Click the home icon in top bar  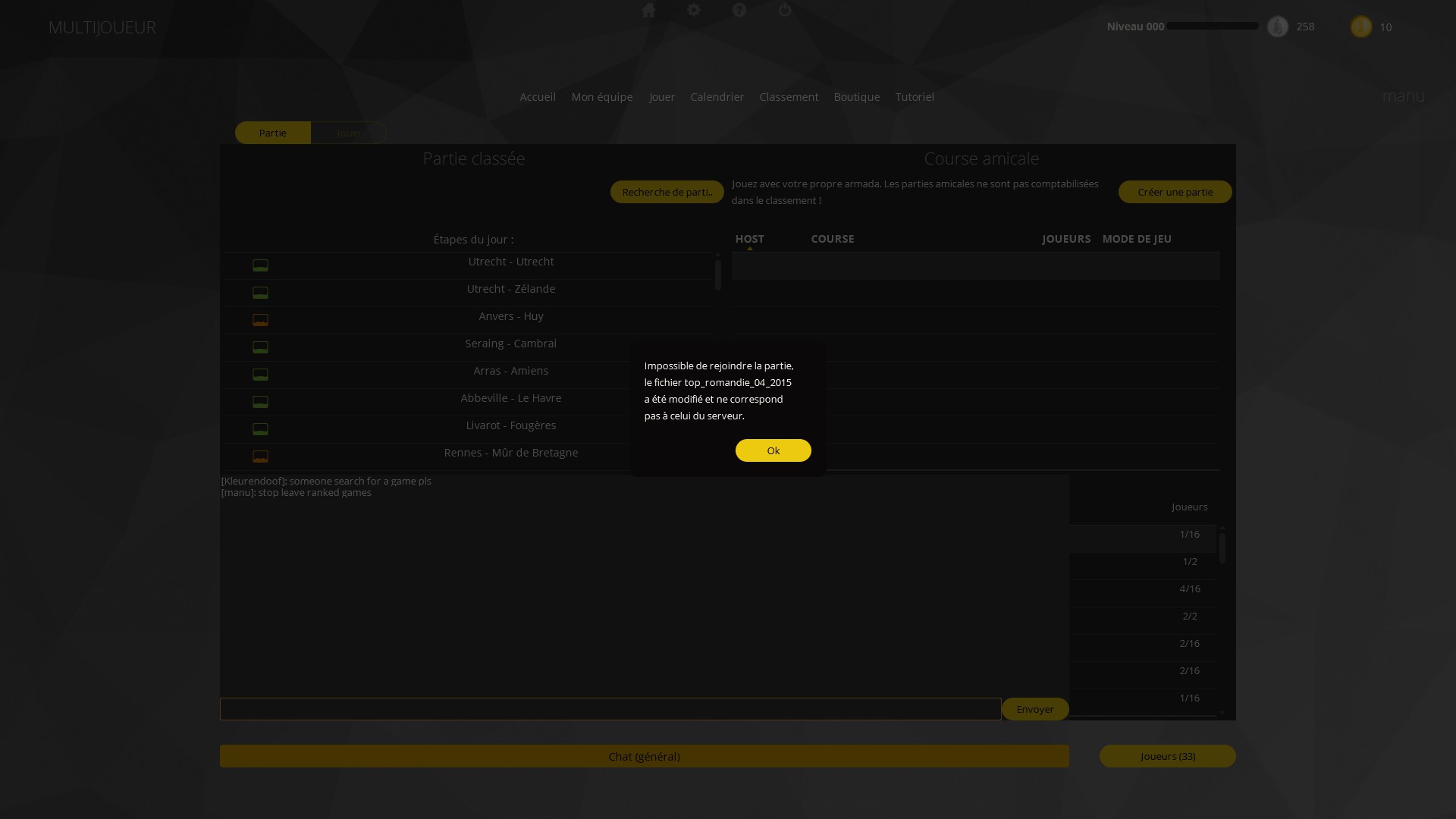click(x=648, y=10)
